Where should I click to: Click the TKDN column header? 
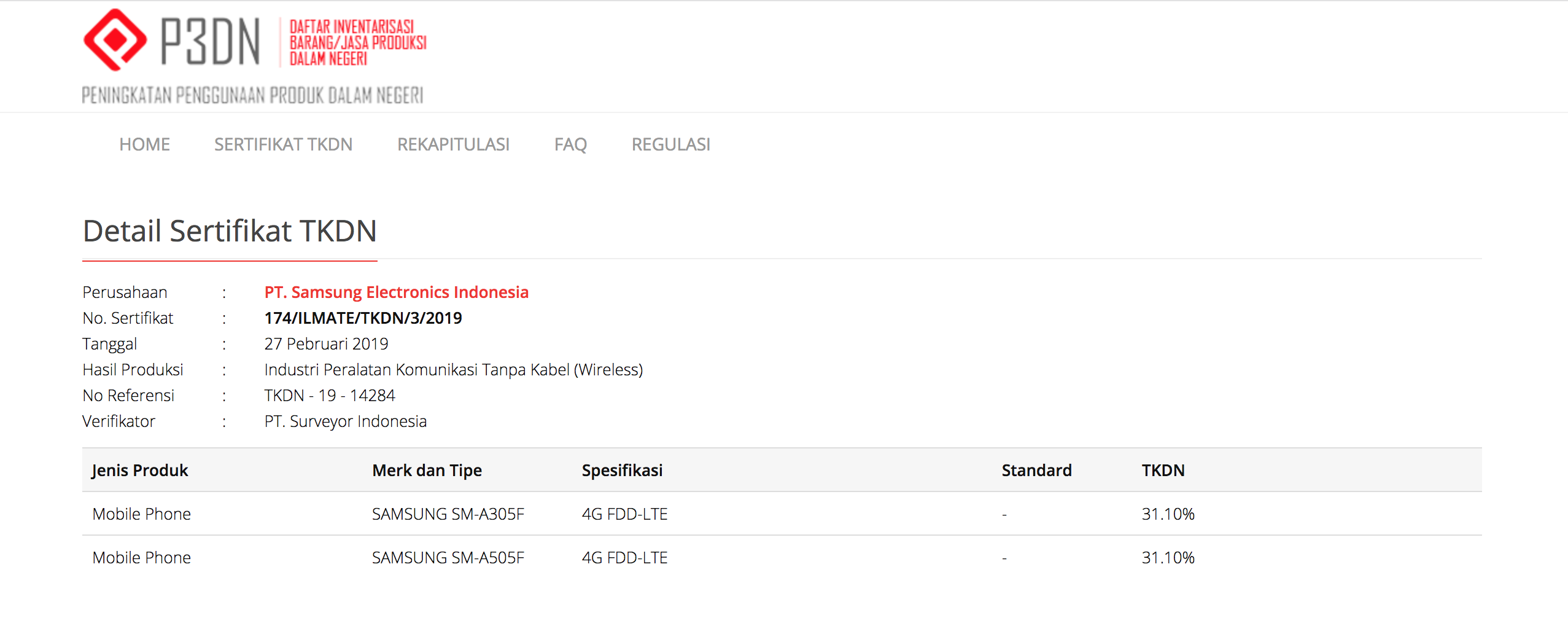pyautogui.click(x=1163, y=471)
